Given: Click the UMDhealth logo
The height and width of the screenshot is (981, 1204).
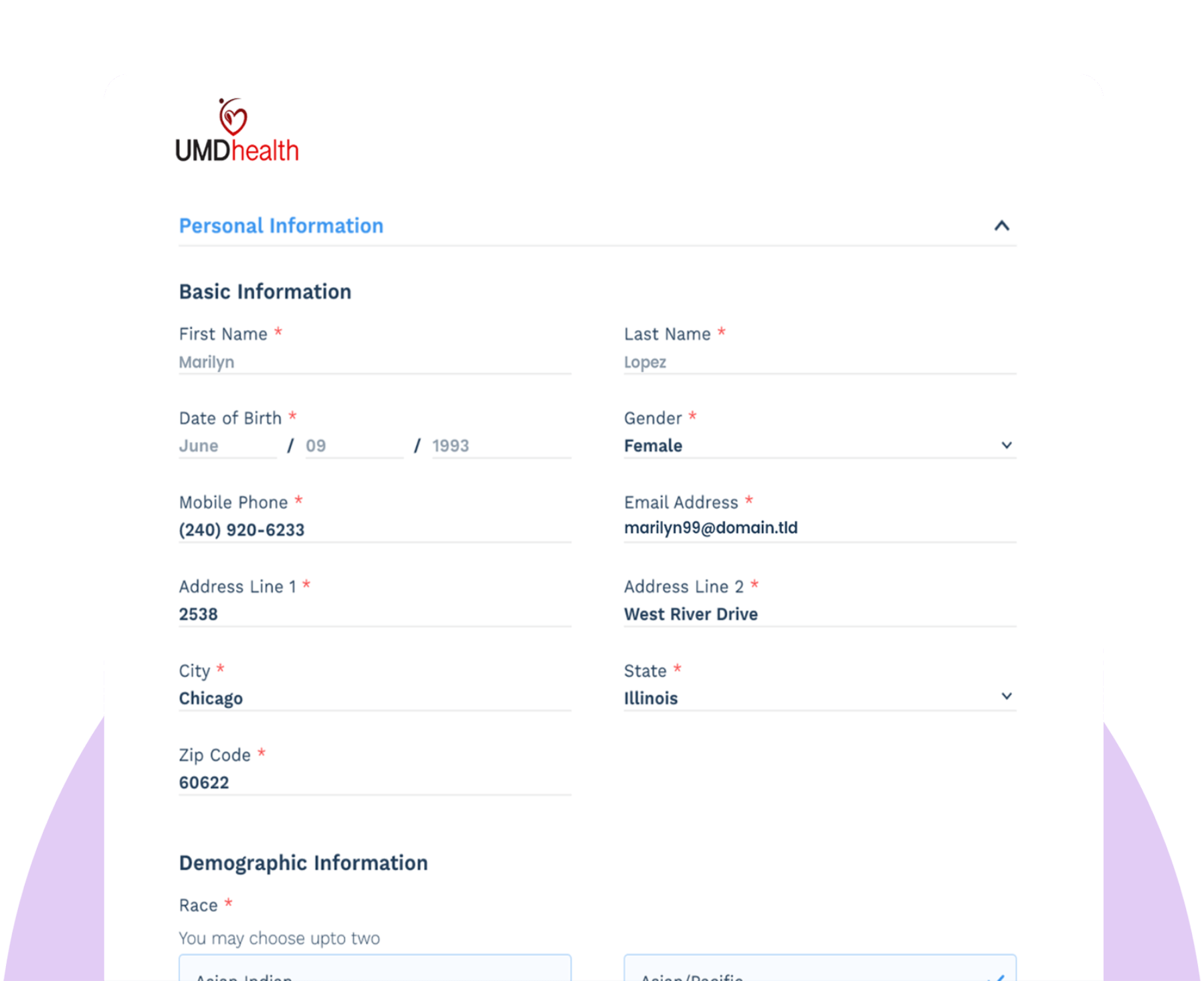Looking at the screenshot, I should pos(237,130).
